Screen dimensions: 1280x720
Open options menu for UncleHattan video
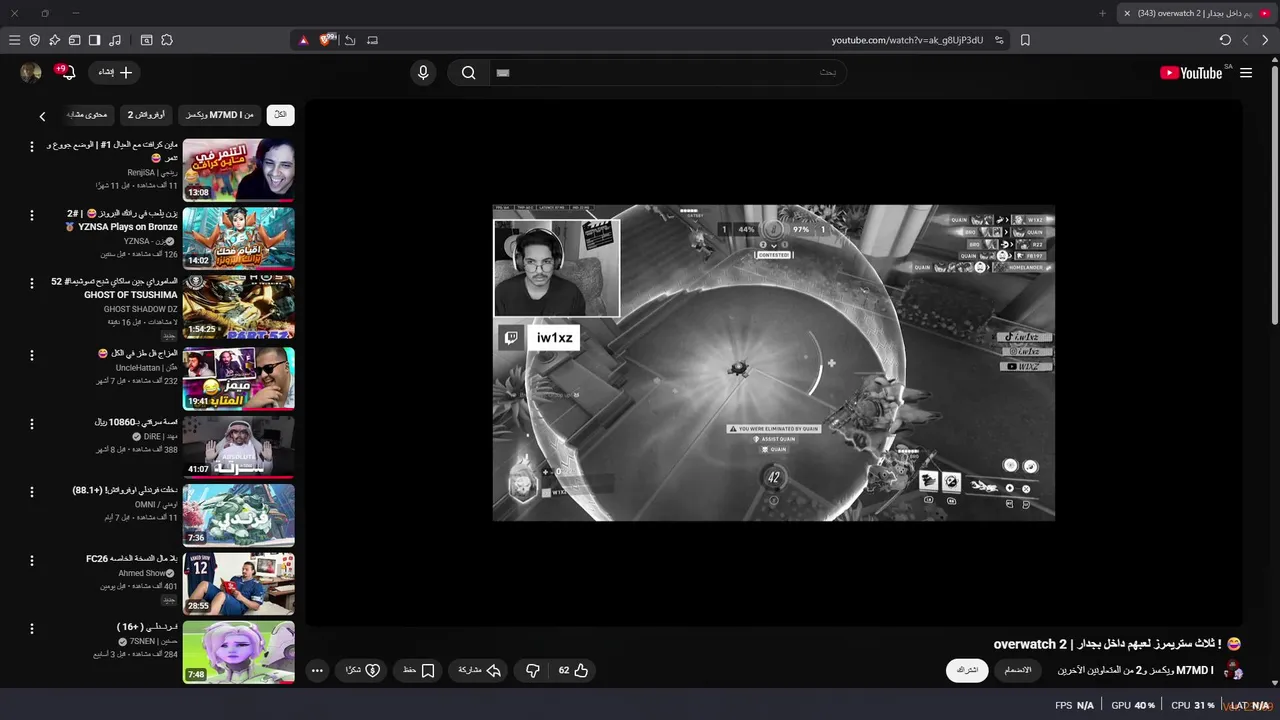coord(31,355)
